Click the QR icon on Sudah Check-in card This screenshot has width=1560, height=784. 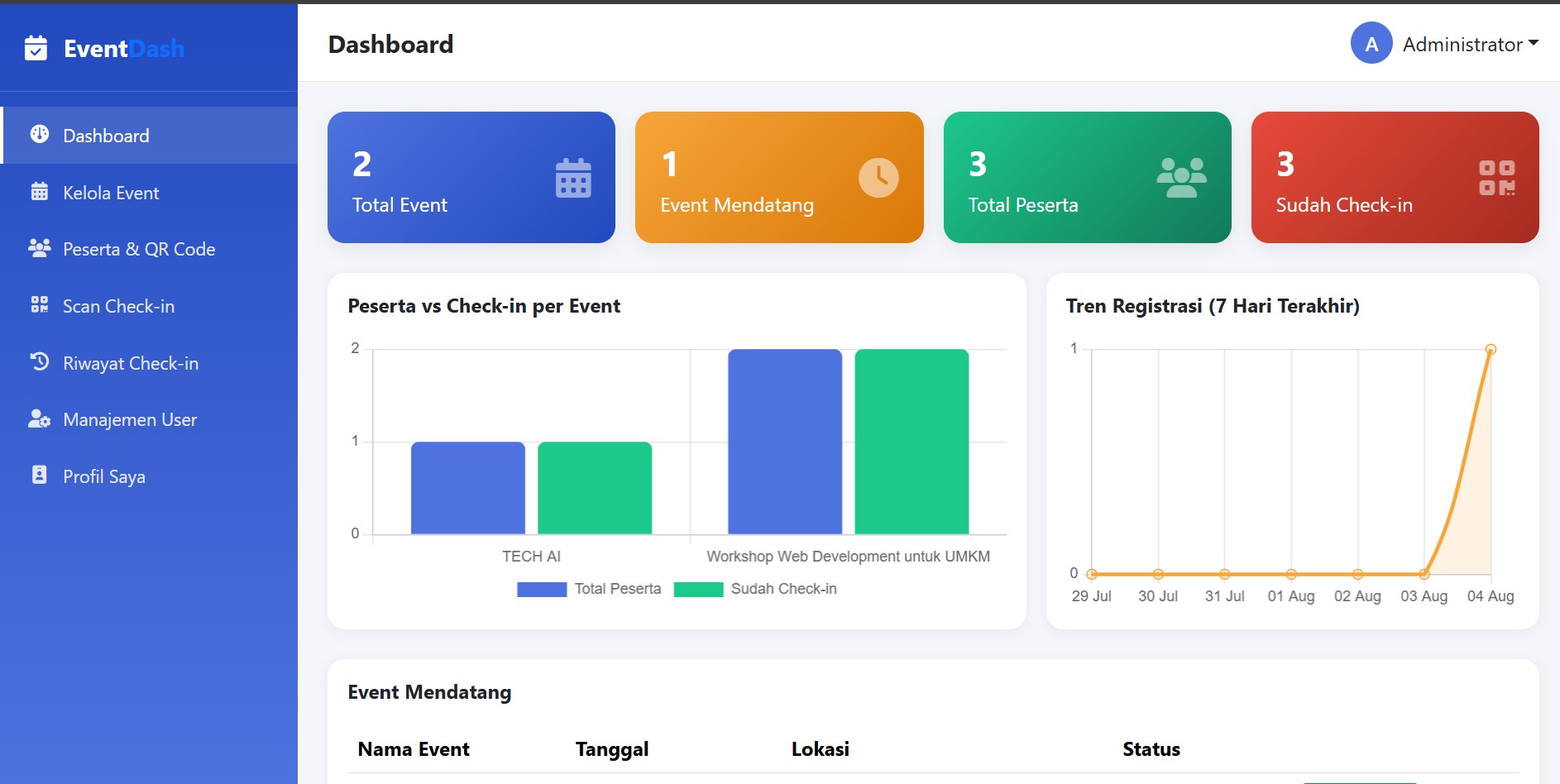1497,178
